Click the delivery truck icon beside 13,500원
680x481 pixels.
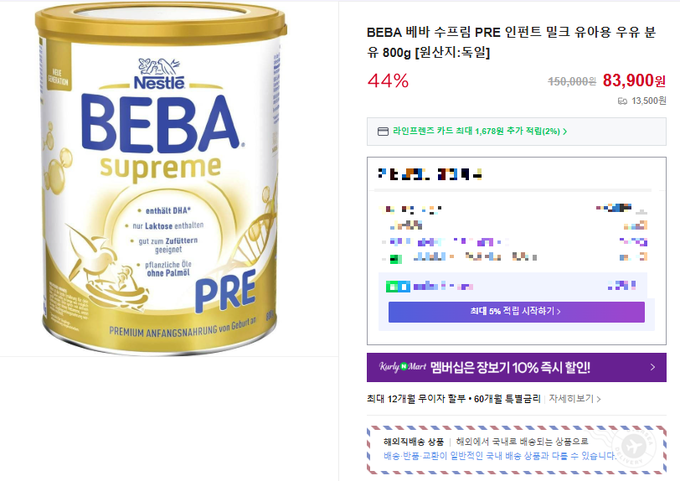(x=623, y=101)
